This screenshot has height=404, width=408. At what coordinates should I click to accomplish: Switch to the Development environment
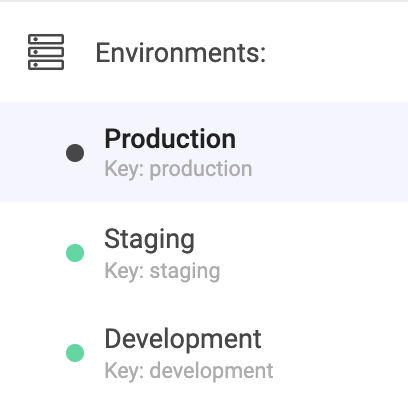click(x=204, y=353)
